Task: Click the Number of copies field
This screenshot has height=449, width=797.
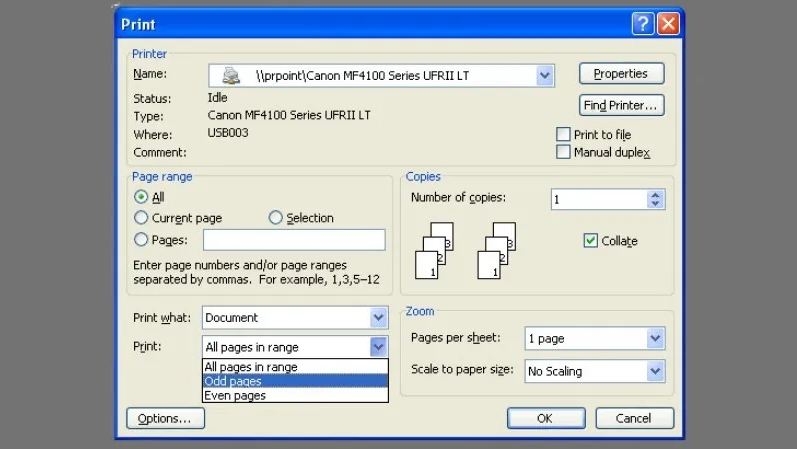Action: coord(599,199)
